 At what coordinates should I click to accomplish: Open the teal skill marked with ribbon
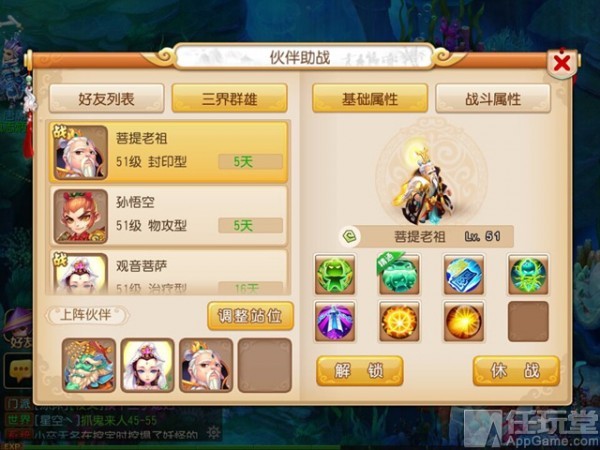[399, 274]
